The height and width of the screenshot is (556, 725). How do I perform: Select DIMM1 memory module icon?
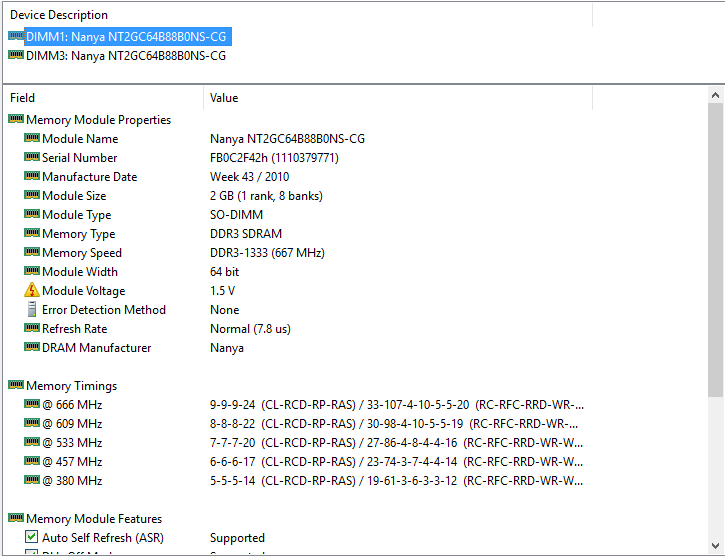tap(16, 36)
